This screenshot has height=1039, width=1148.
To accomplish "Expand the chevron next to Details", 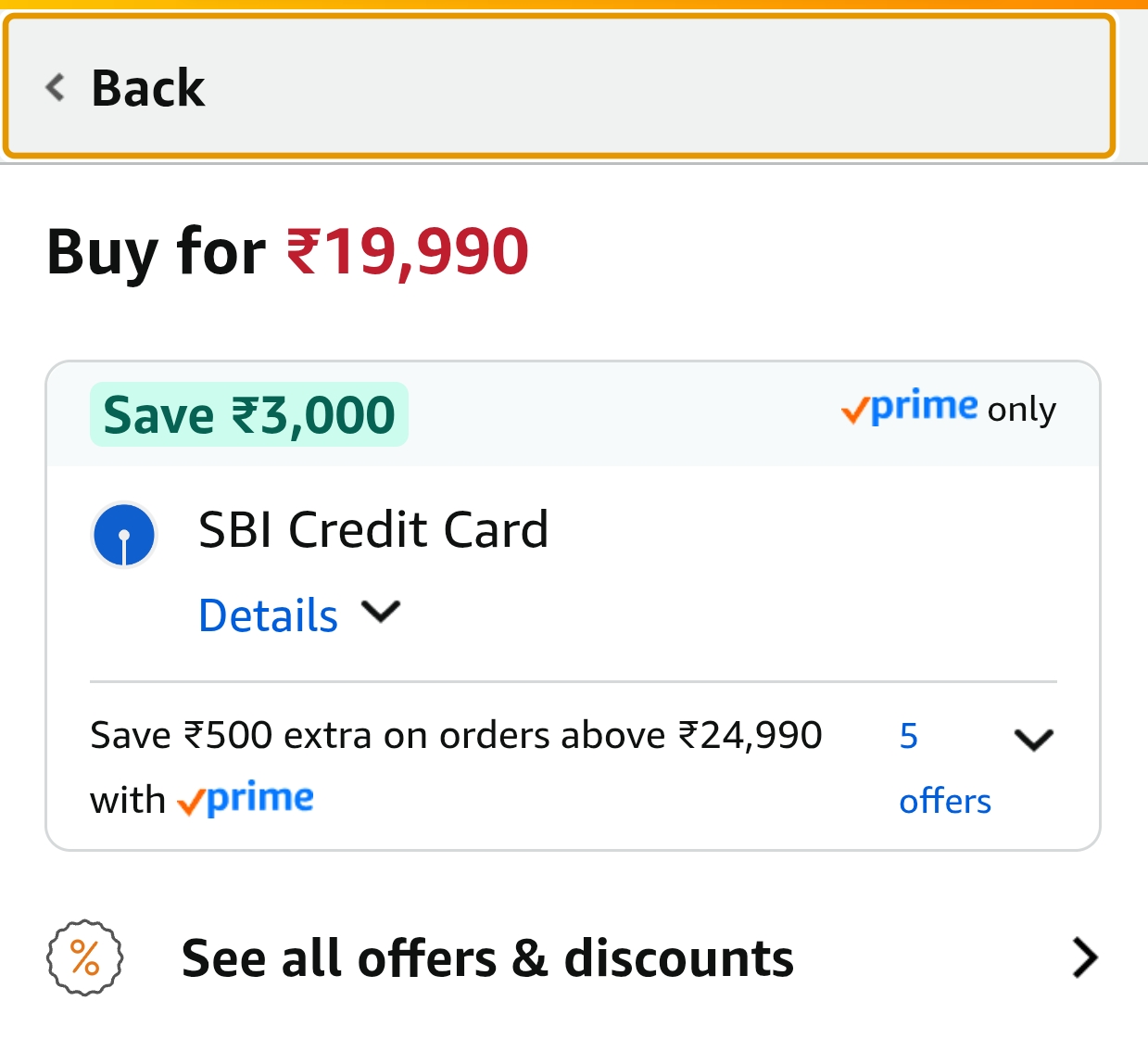I will (381, 613).
